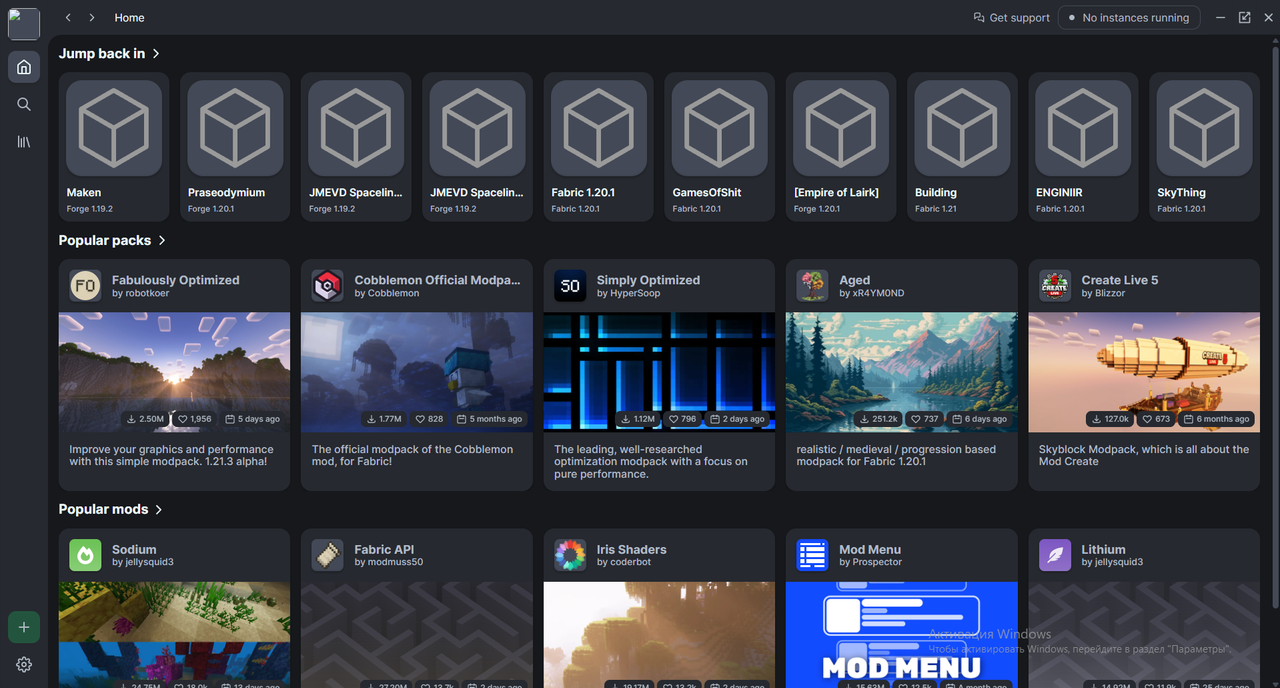The width and height of the screenshot is (1280, 688).
Task: Click the Maken instance cube icon
Action: [x=114, y=128]
